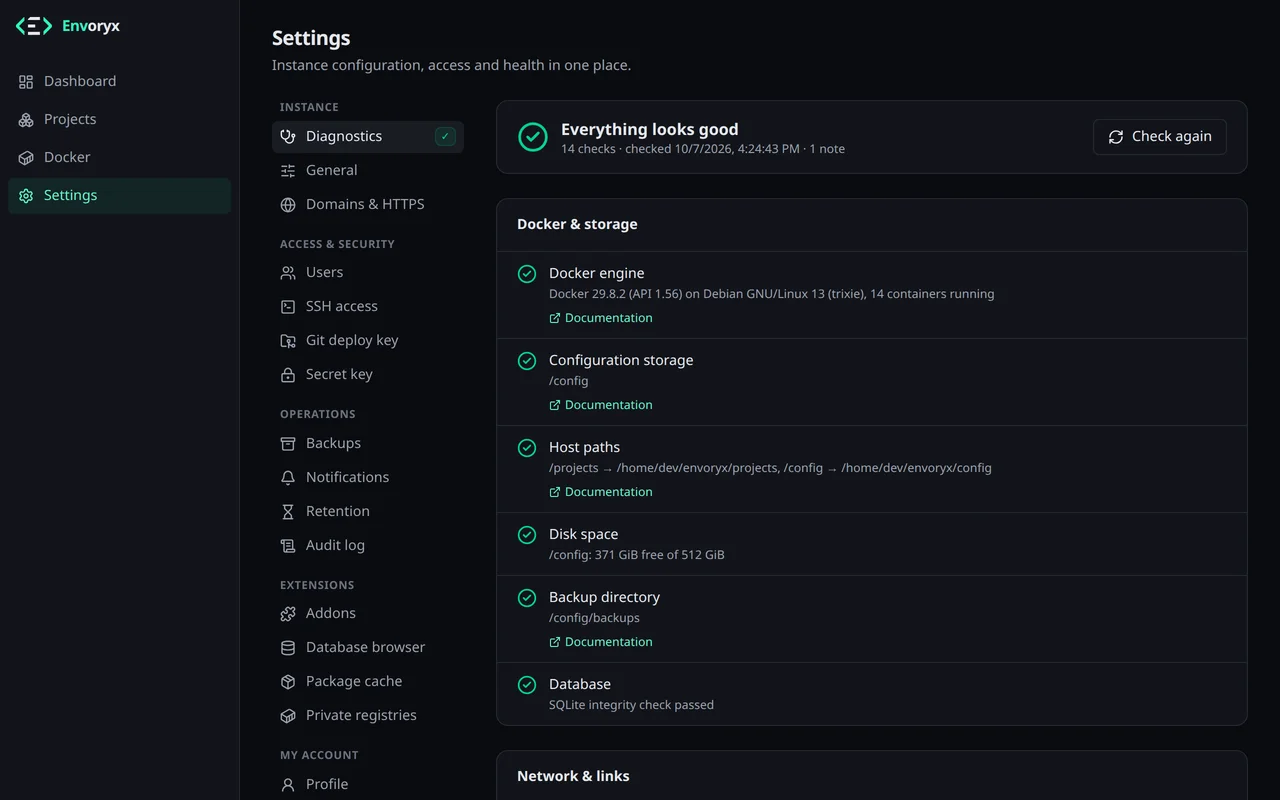Viewport: 1280px width, 800px height.
Task: Click the Users people icon
Action: coord(288,273)
